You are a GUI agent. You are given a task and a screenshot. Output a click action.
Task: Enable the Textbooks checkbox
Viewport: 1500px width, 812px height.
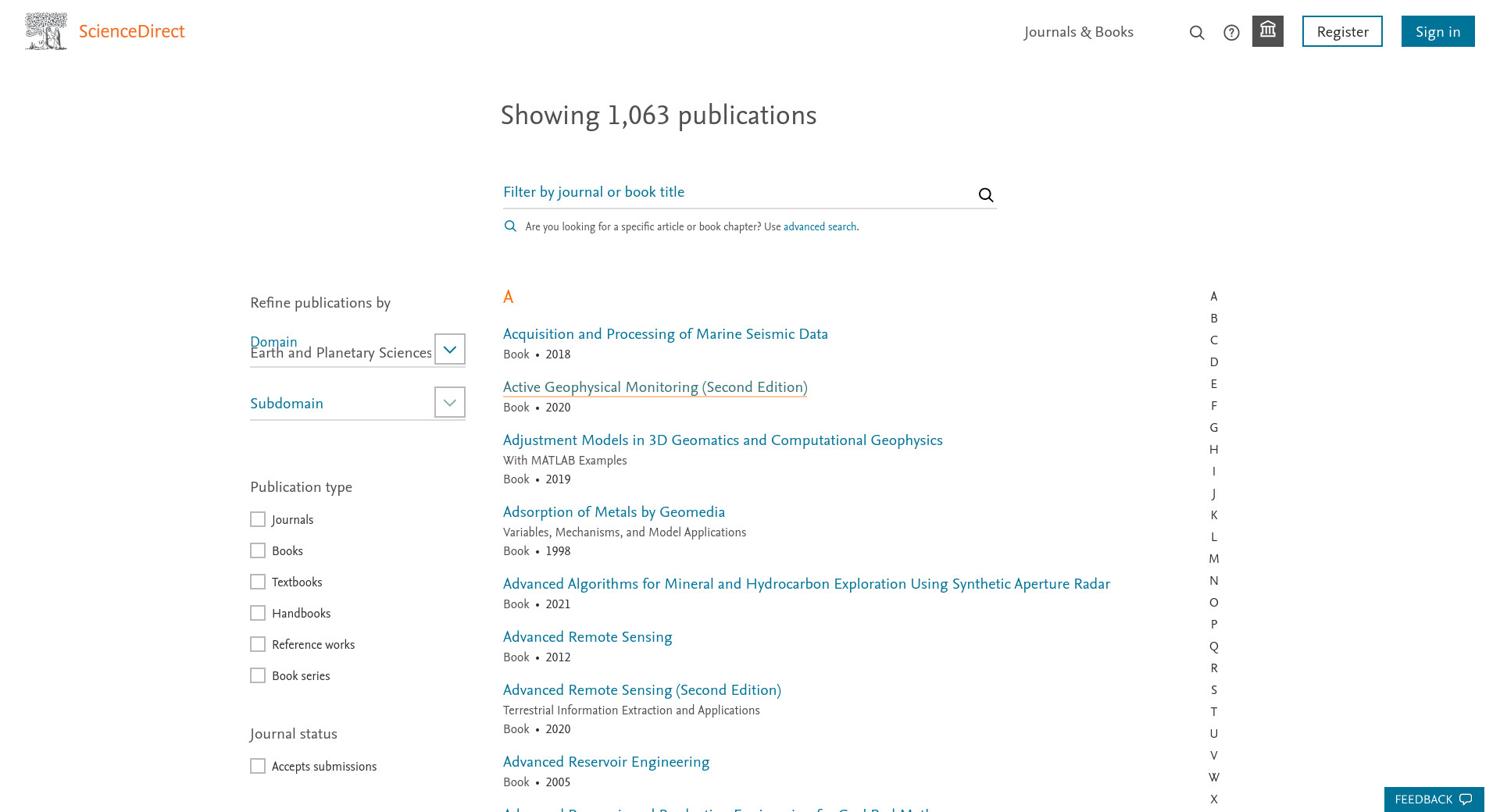coord(258,582)
